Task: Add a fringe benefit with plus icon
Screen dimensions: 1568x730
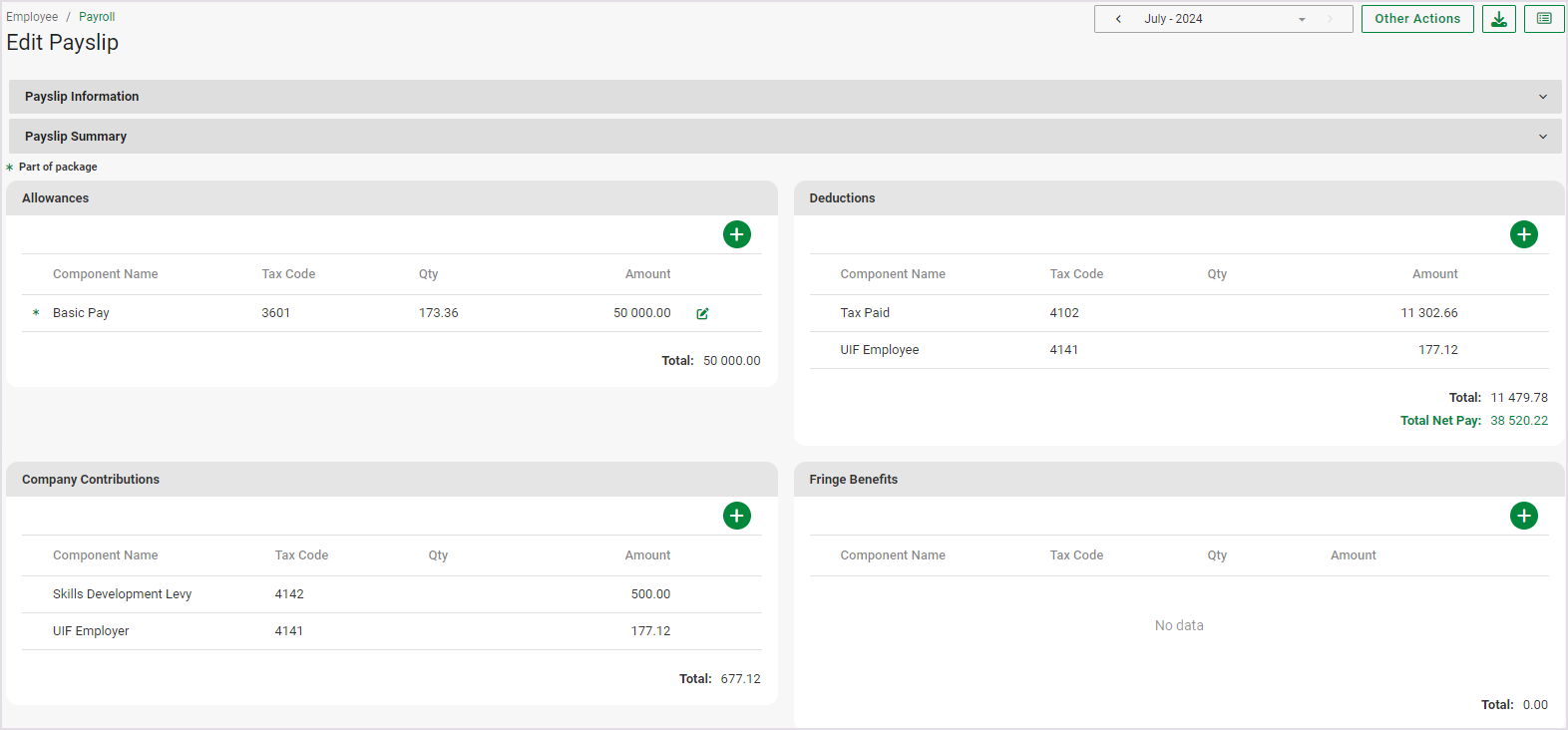Action: point(1523,516)
